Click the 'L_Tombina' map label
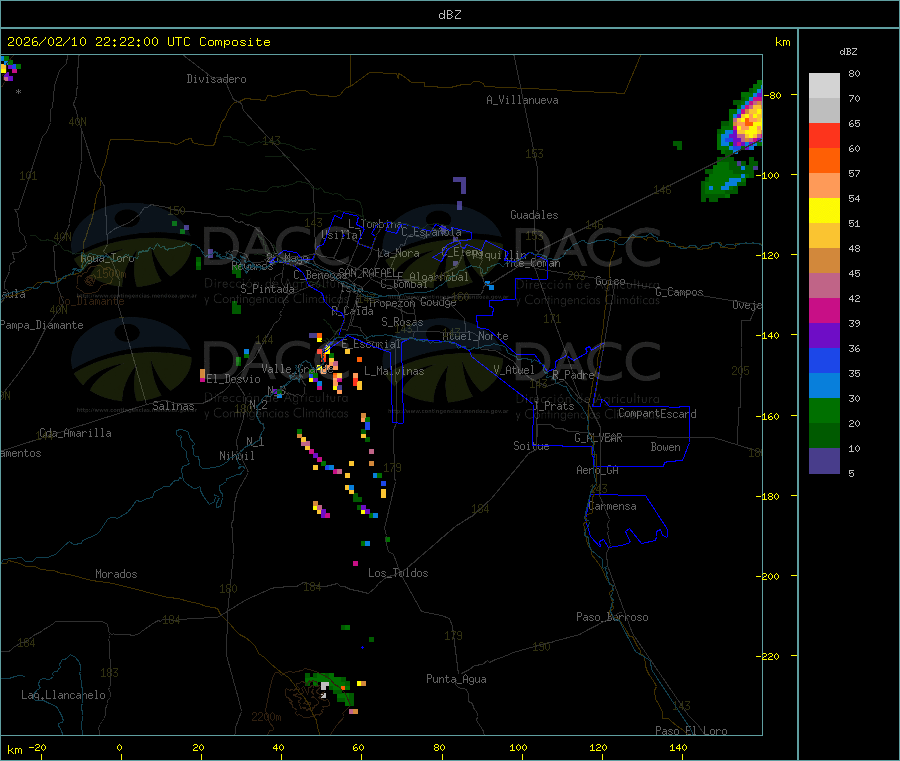The image size is (900, 761). (x=375, y=224)
